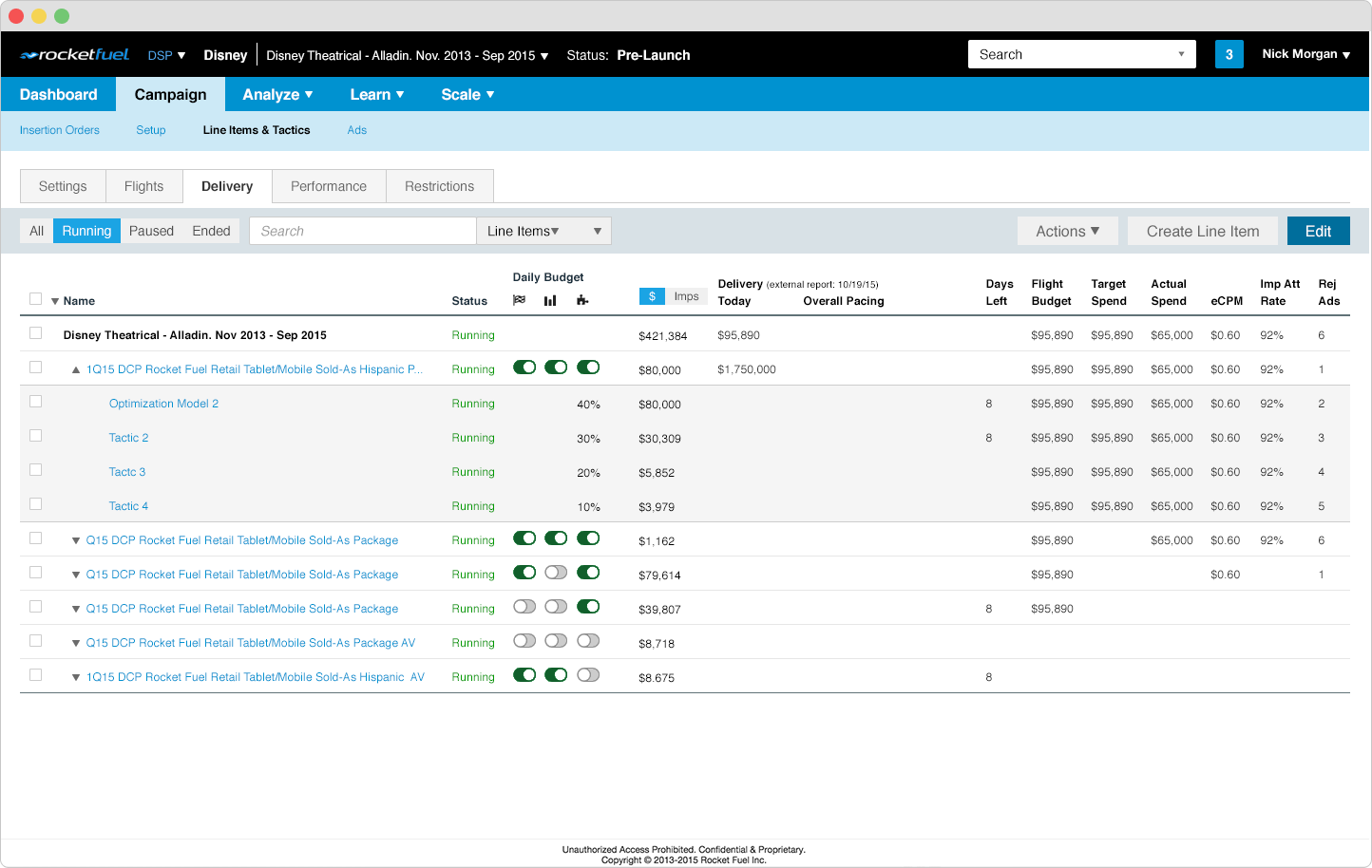
Task: Click the bar chart icon under Daily Budget
Action: pos(550,300)
